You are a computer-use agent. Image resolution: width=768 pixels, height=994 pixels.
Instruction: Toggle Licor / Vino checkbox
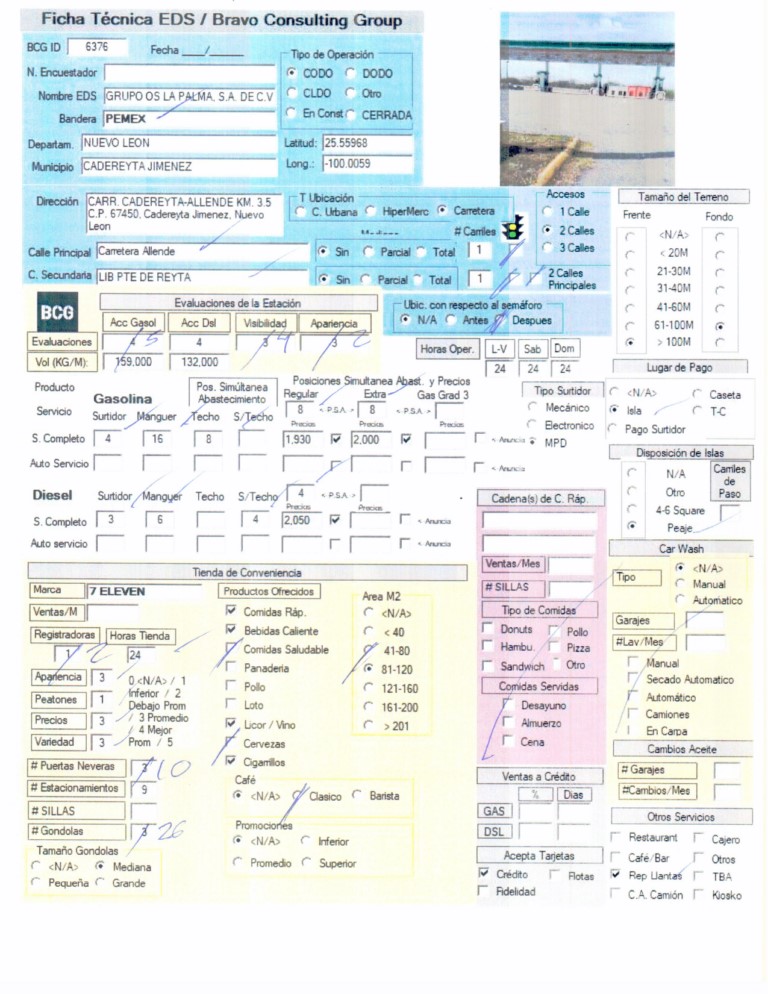coord(231,723)
